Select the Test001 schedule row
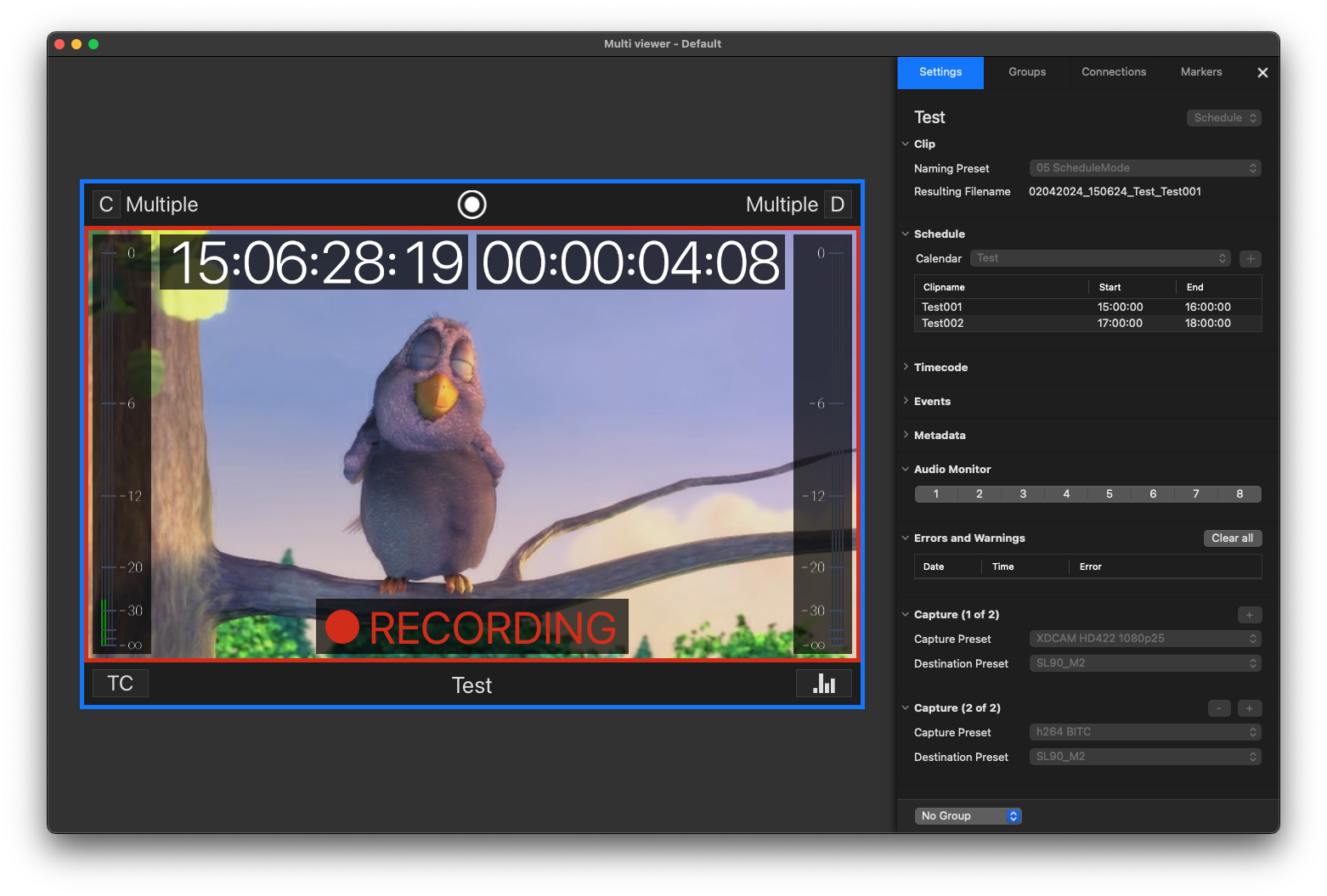The image size is (1327, 896). click(1087, 307)
